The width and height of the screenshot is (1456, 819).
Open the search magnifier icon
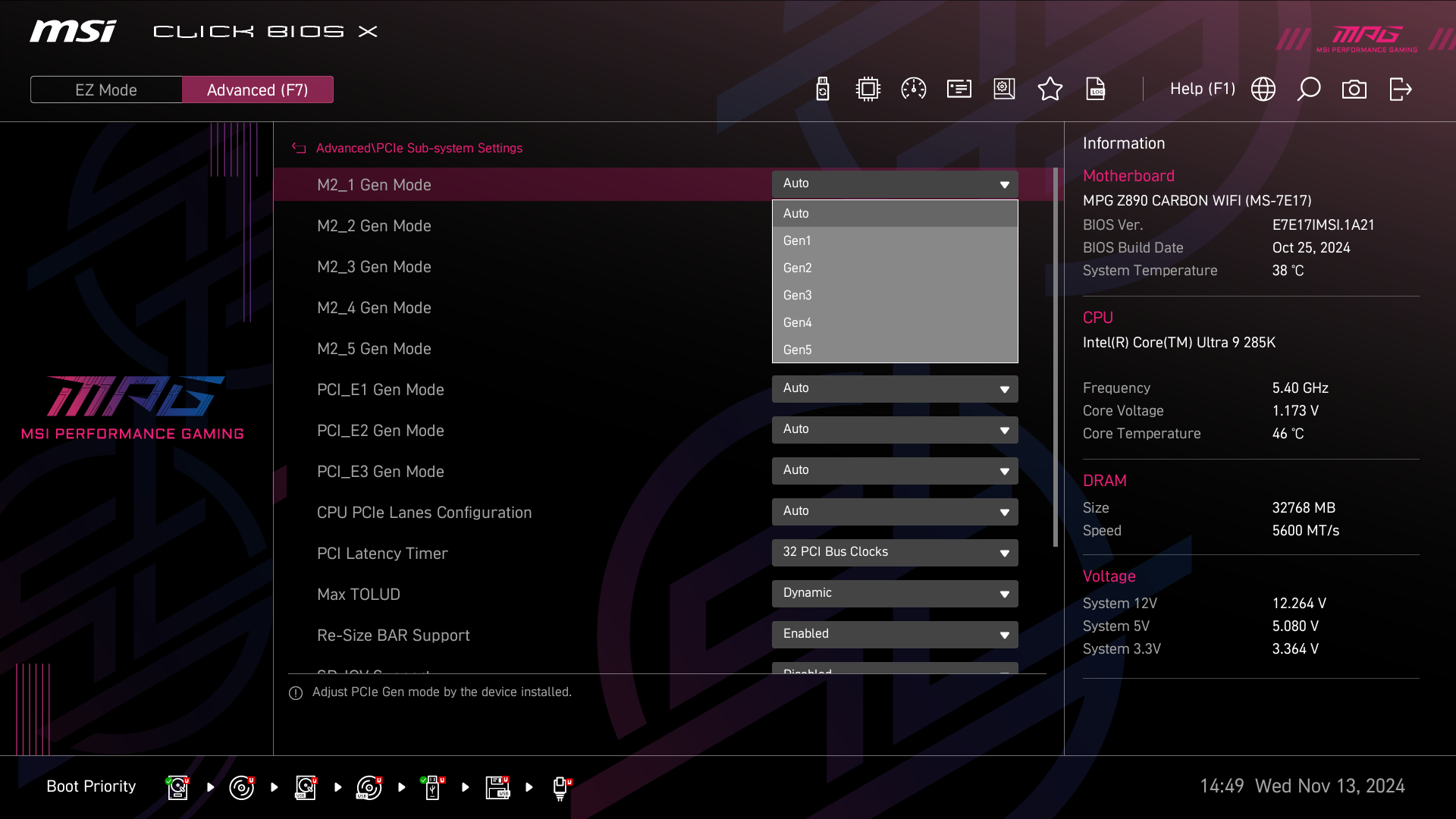tap(1308, 89)
